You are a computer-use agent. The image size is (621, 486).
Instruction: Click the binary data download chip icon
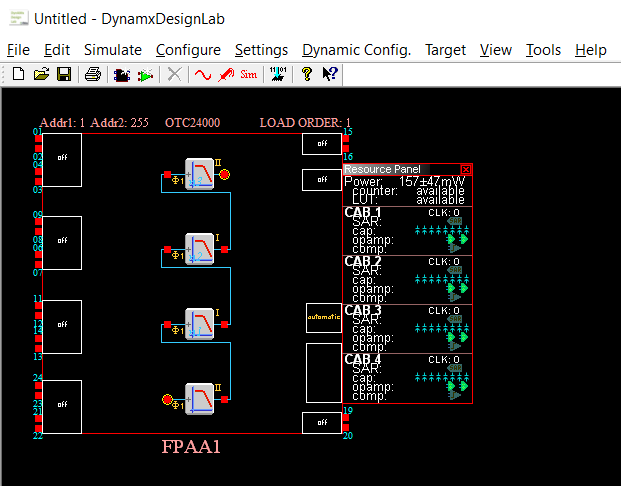coord(279,74)
